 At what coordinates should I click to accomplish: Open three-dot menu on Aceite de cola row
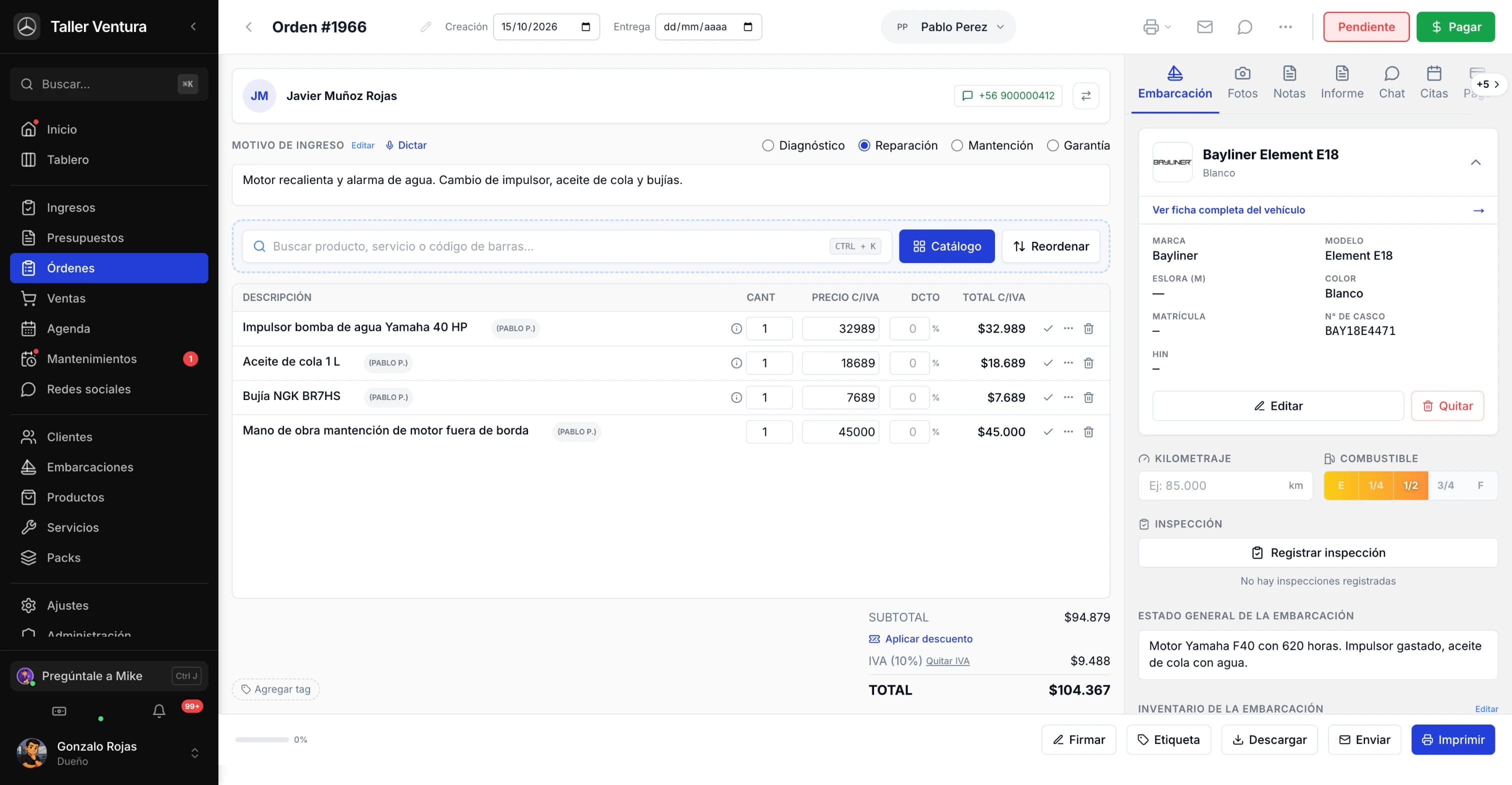pos(1068,363)
